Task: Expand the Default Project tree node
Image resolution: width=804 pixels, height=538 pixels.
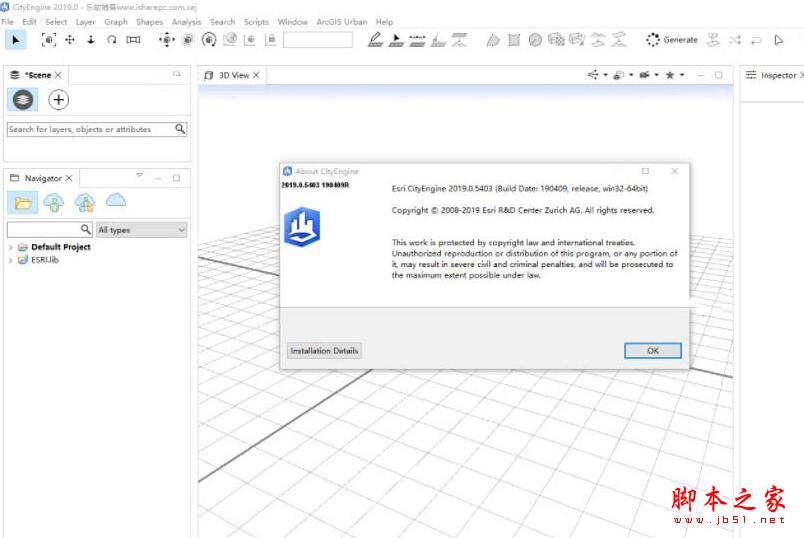Action: [11, 247]
